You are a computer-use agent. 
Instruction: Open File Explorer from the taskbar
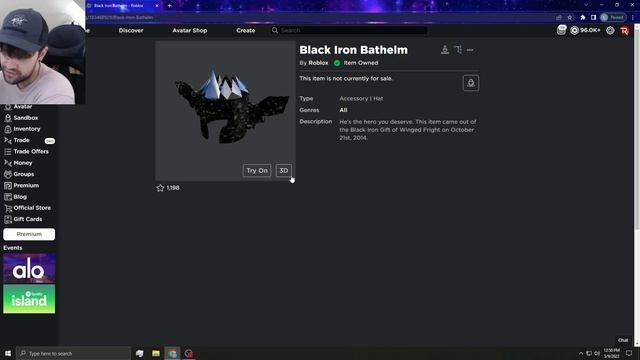point(156,353)
